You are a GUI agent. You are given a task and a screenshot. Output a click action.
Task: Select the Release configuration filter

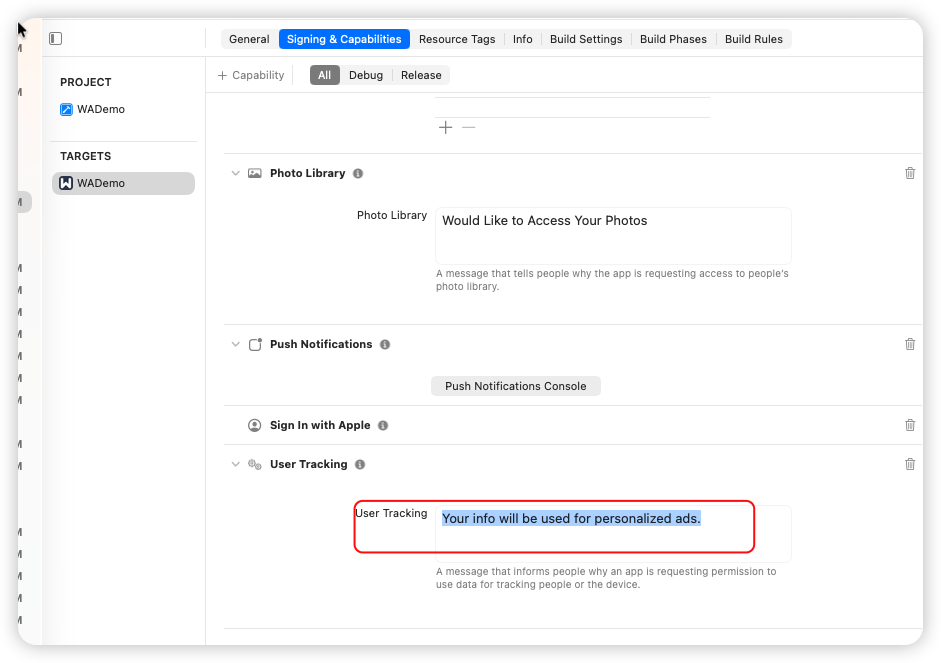421,75
